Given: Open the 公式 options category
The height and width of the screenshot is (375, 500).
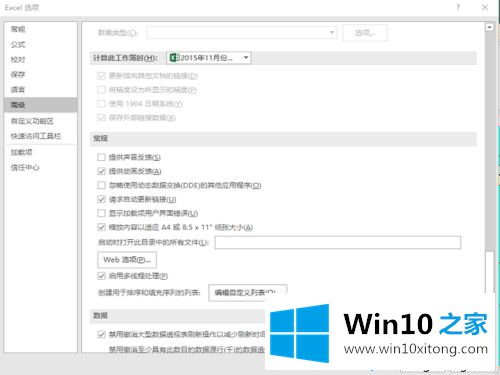Looking at the screenshot, I should point(18,44).
